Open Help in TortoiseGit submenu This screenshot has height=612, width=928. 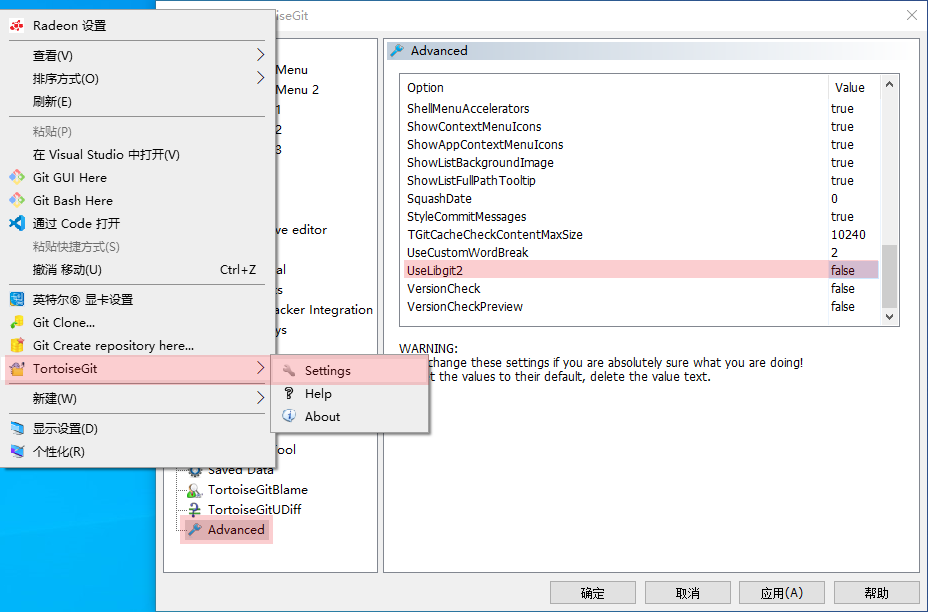point(350,394)
